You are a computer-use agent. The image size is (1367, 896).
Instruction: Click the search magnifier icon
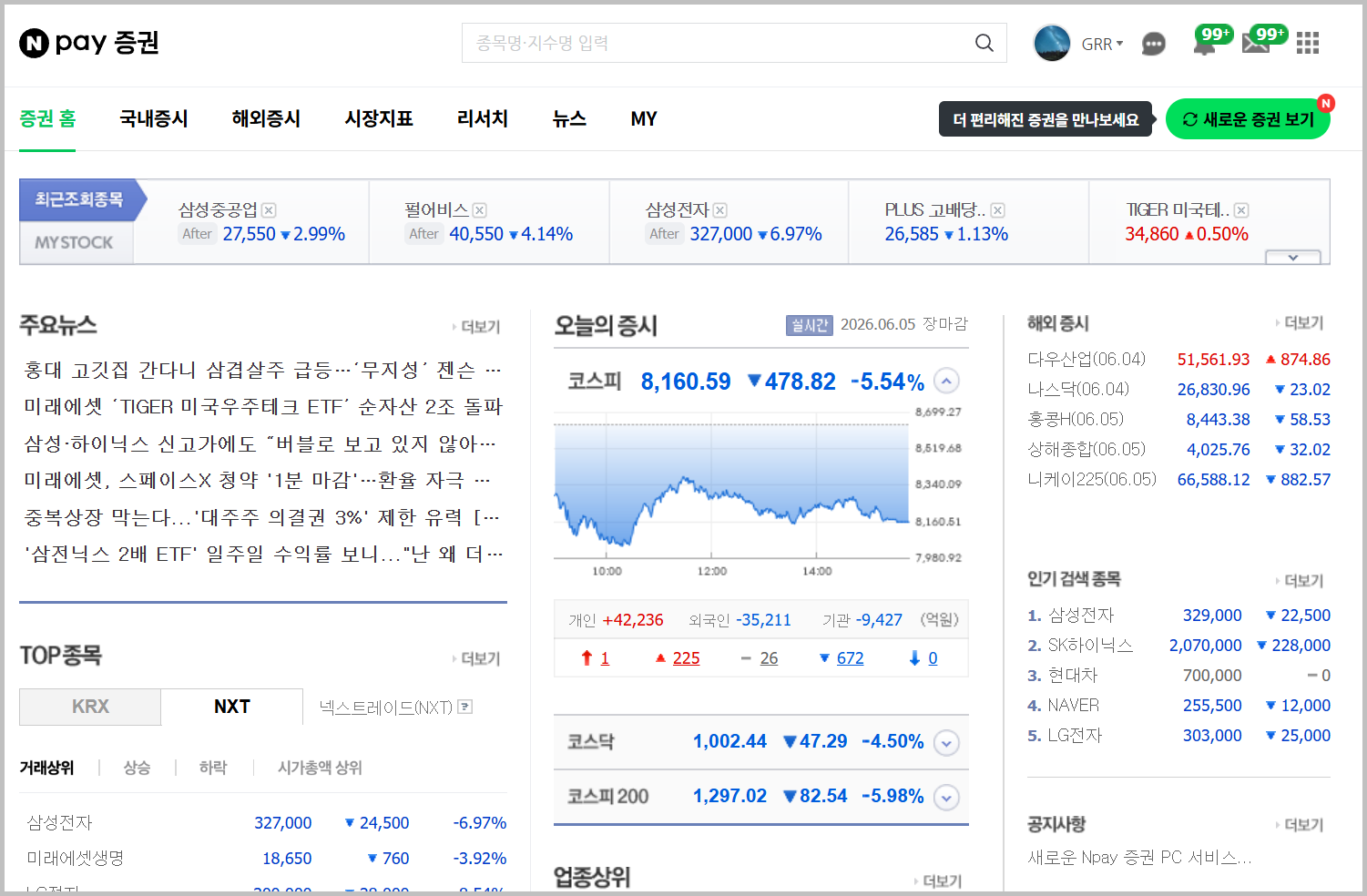tap(984, 43)
